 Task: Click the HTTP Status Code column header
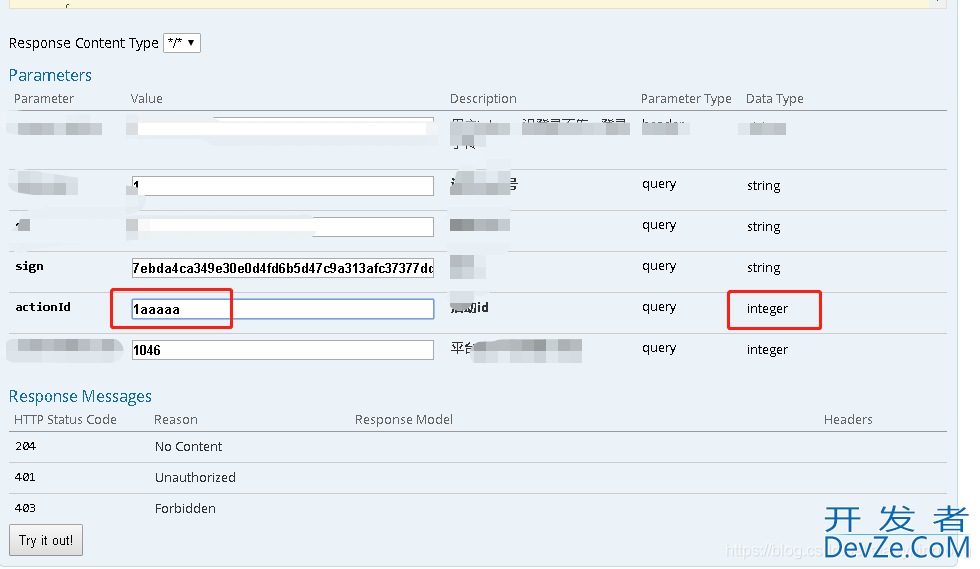(65, 420)
